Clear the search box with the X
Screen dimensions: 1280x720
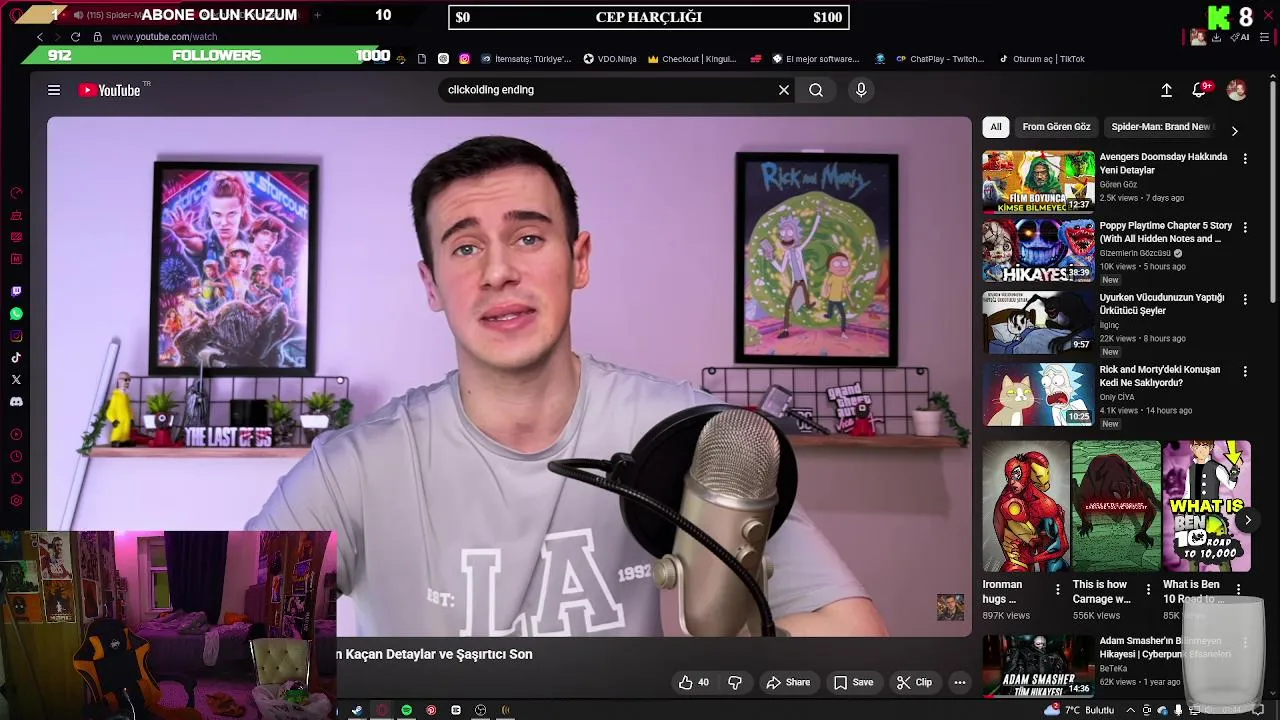(784, 90)
